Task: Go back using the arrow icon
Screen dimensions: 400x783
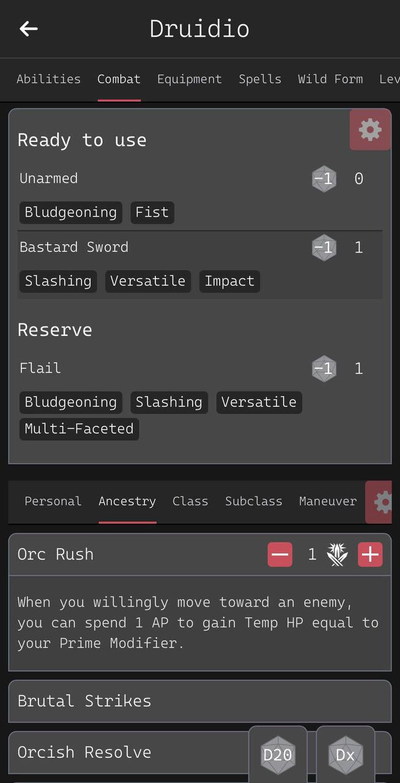Action: (28, 29)
